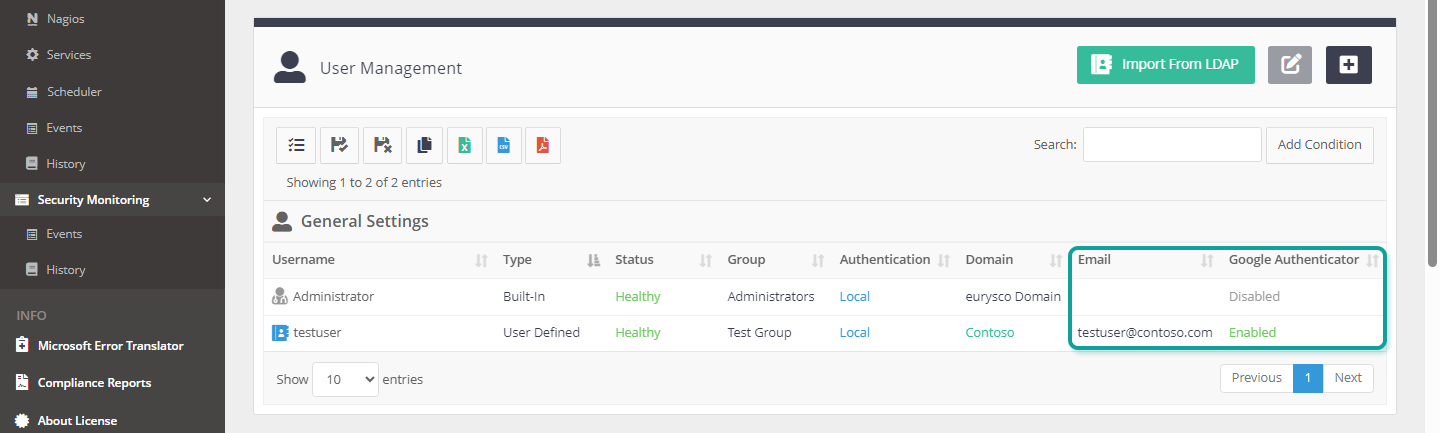Copy table data with the copy icon

coord(424,145)
